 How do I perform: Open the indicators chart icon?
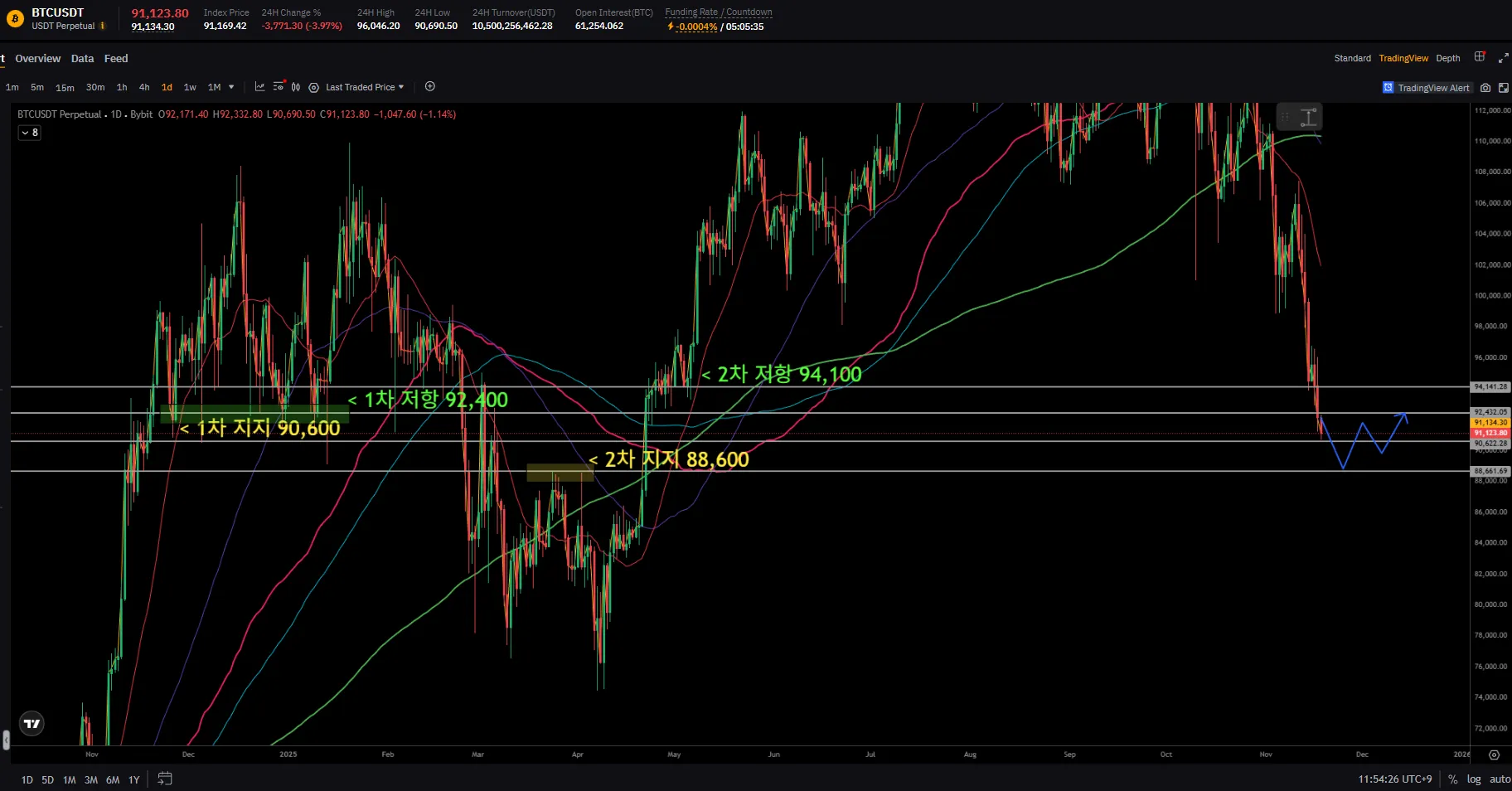(x=259, y=87)
